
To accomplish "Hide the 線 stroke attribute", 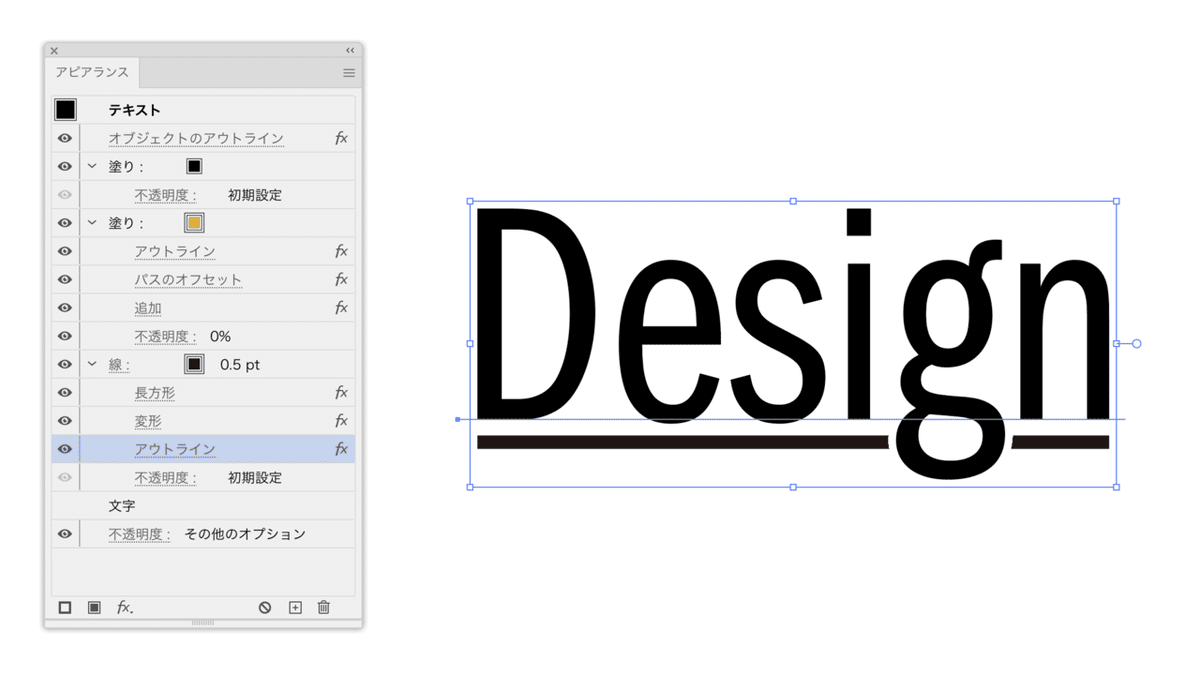I will (x=65, y=364).
